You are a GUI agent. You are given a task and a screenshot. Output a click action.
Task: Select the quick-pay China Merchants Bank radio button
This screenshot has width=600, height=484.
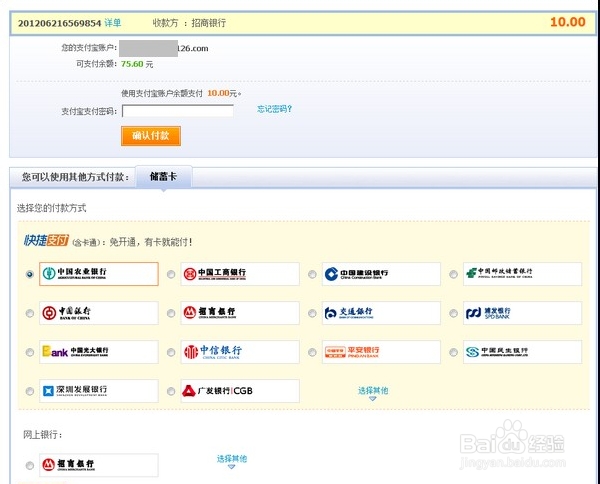coord(171,313)
